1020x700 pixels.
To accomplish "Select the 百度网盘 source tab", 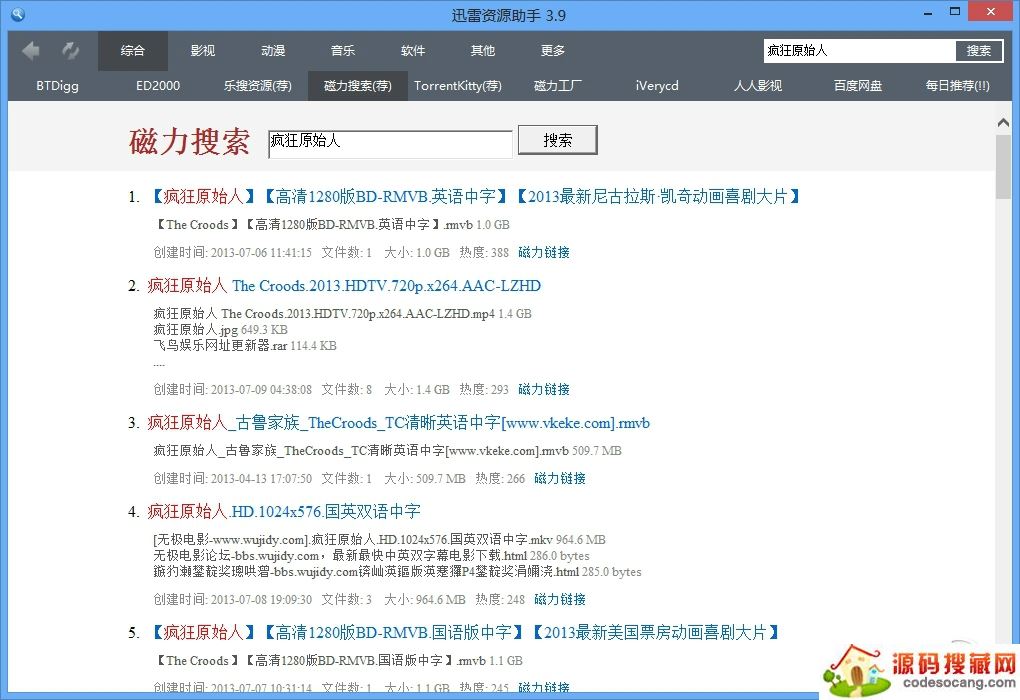I will (x=858, y=86).
